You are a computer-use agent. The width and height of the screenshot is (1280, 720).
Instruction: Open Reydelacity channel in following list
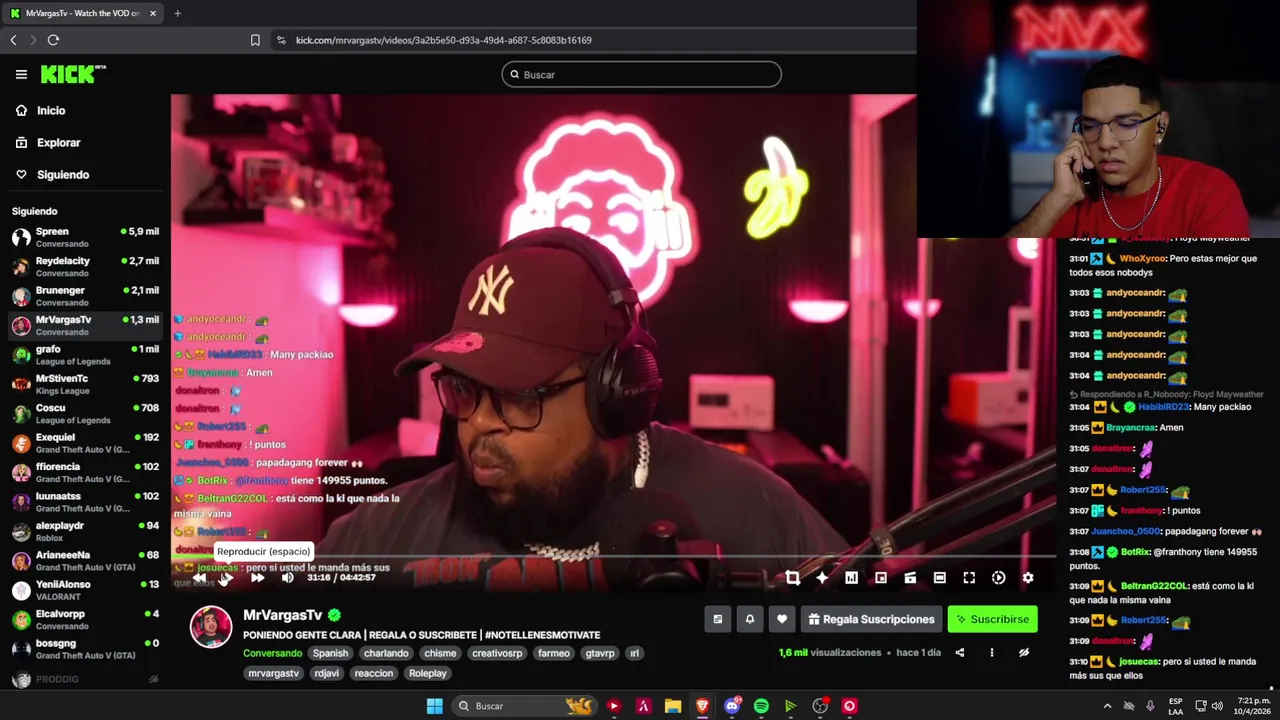(85, 266)
